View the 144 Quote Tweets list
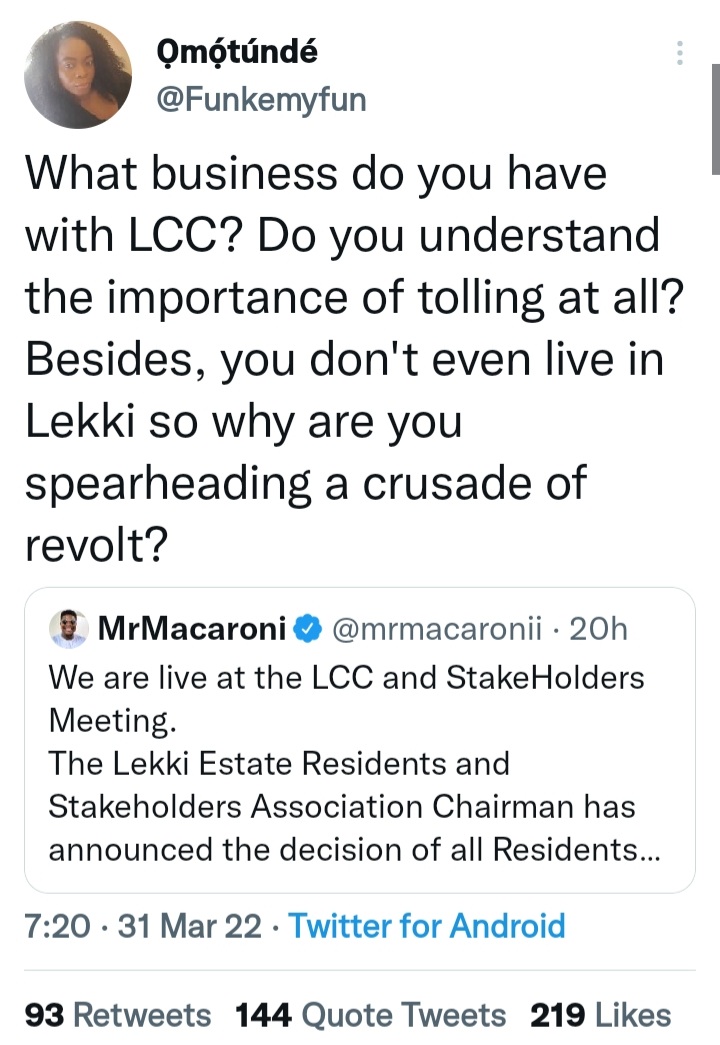720x1045 pixels. pos(370,1016)
